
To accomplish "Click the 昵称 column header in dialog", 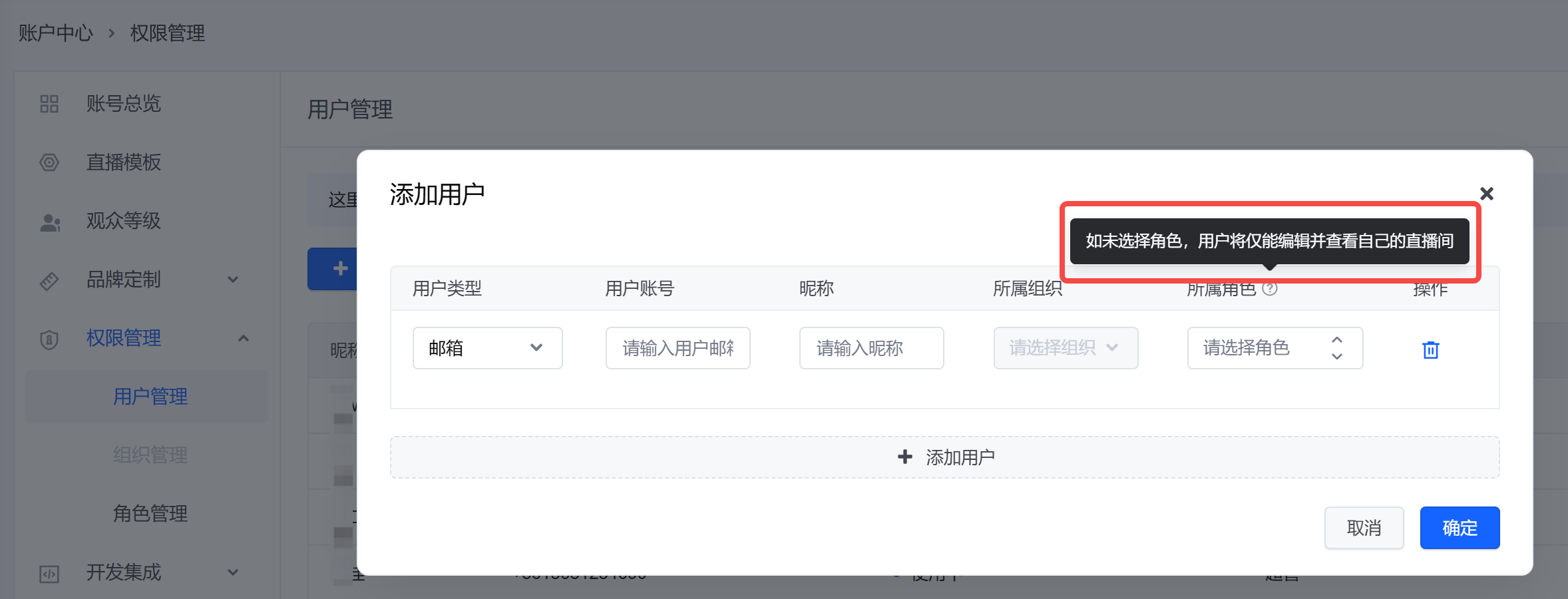I will click(x=817, y=288).
